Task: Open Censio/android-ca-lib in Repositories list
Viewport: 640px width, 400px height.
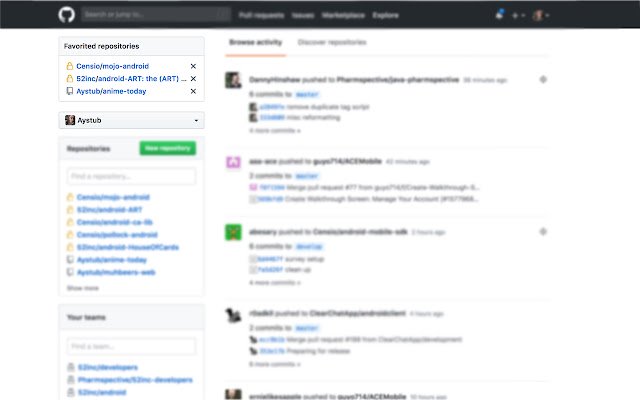Action: (x=115, y=222)
